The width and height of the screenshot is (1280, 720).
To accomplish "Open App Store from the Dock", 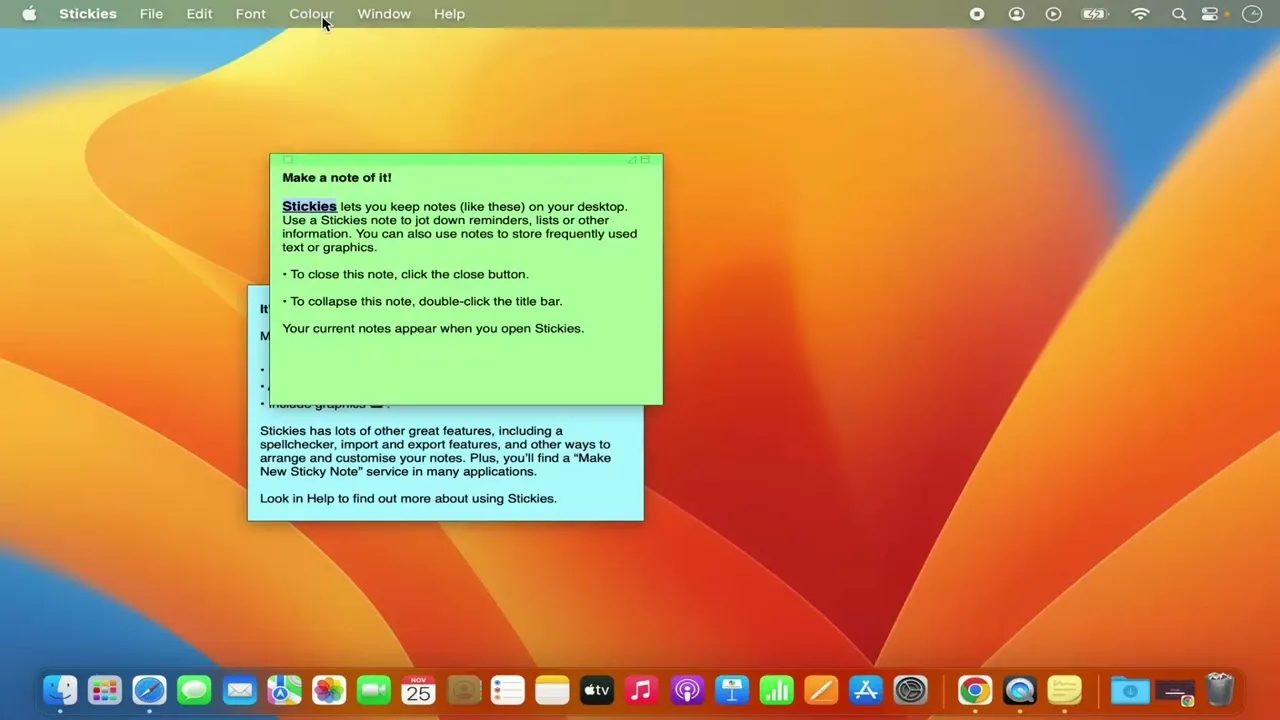I will (x=866, y=690).
